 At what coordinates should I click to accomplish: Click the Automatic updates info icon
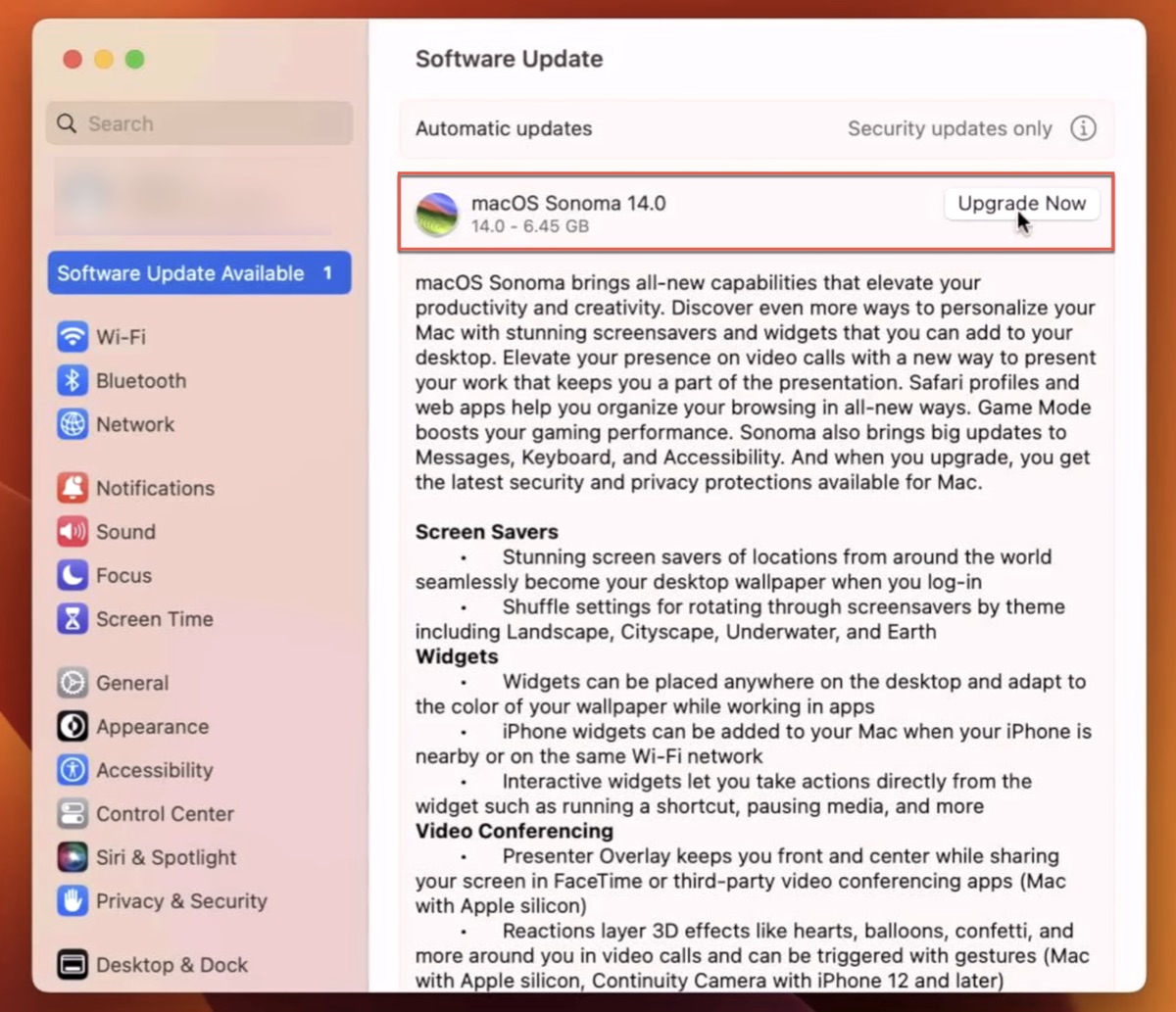pos(1083,128)
